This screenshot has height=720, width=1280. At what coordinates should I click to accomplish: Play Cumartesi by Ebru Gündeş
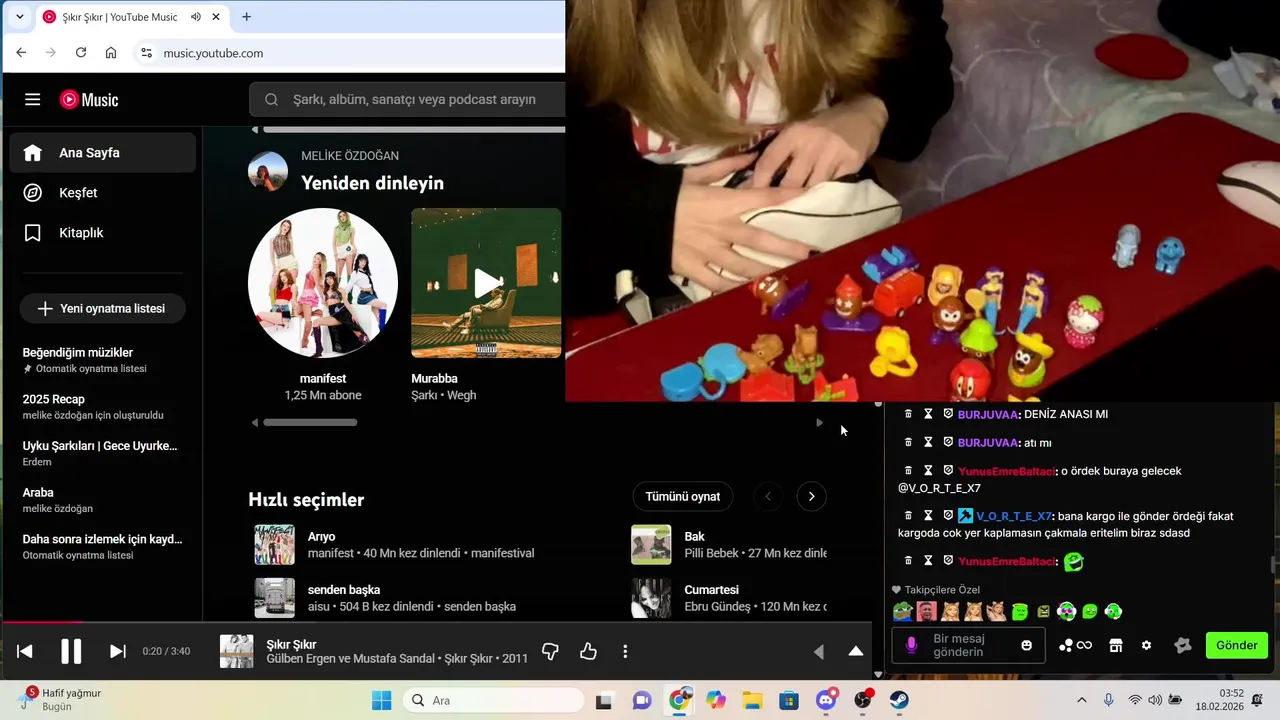coord(651,598)
